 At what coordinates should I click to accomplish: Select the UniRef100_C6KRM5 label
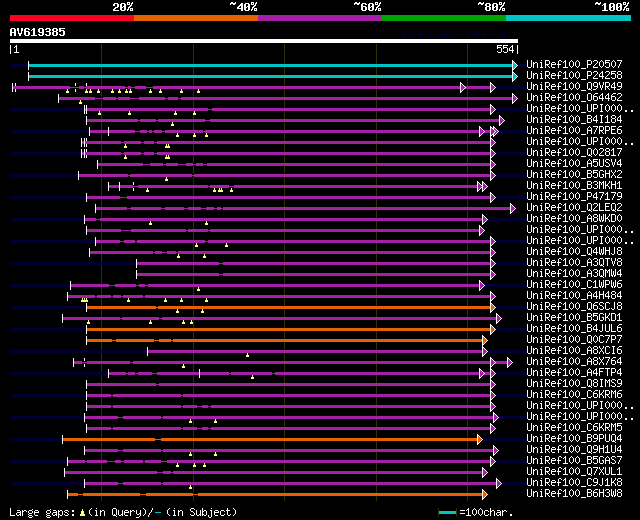point(574,428)
